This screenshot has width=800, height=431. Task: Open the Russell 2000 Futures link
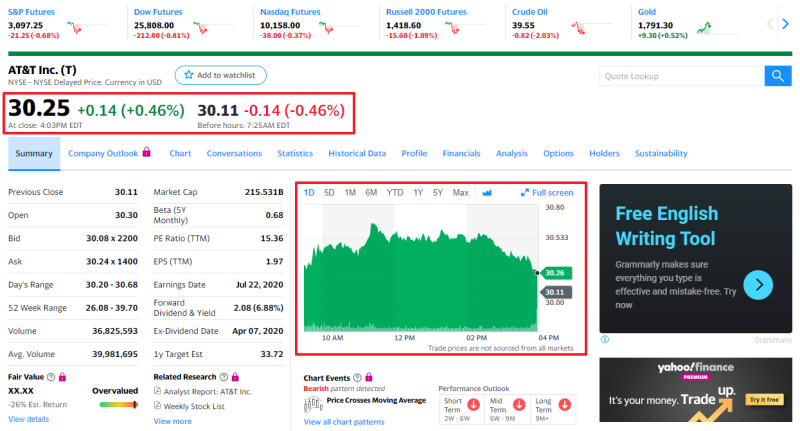coord(426,12)
